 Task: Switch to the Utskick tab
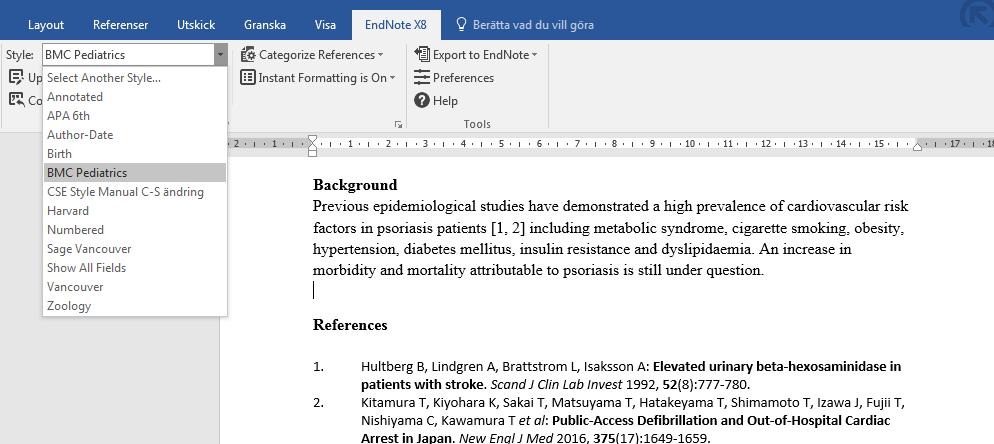click(196, 25)
